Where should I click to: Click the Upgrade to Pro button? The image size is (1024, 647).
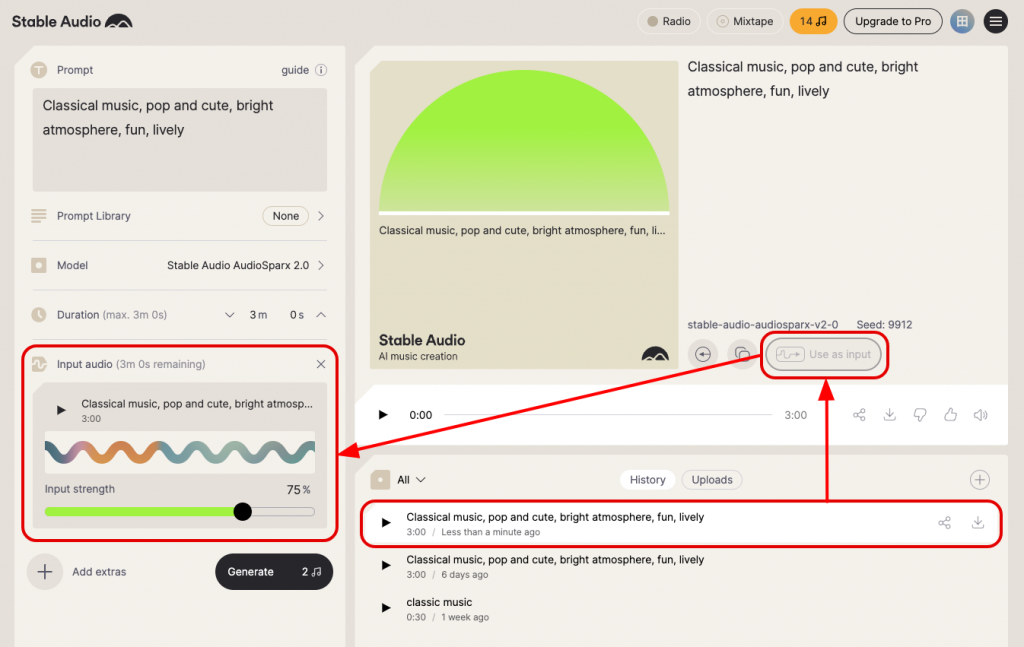[892, 21]
